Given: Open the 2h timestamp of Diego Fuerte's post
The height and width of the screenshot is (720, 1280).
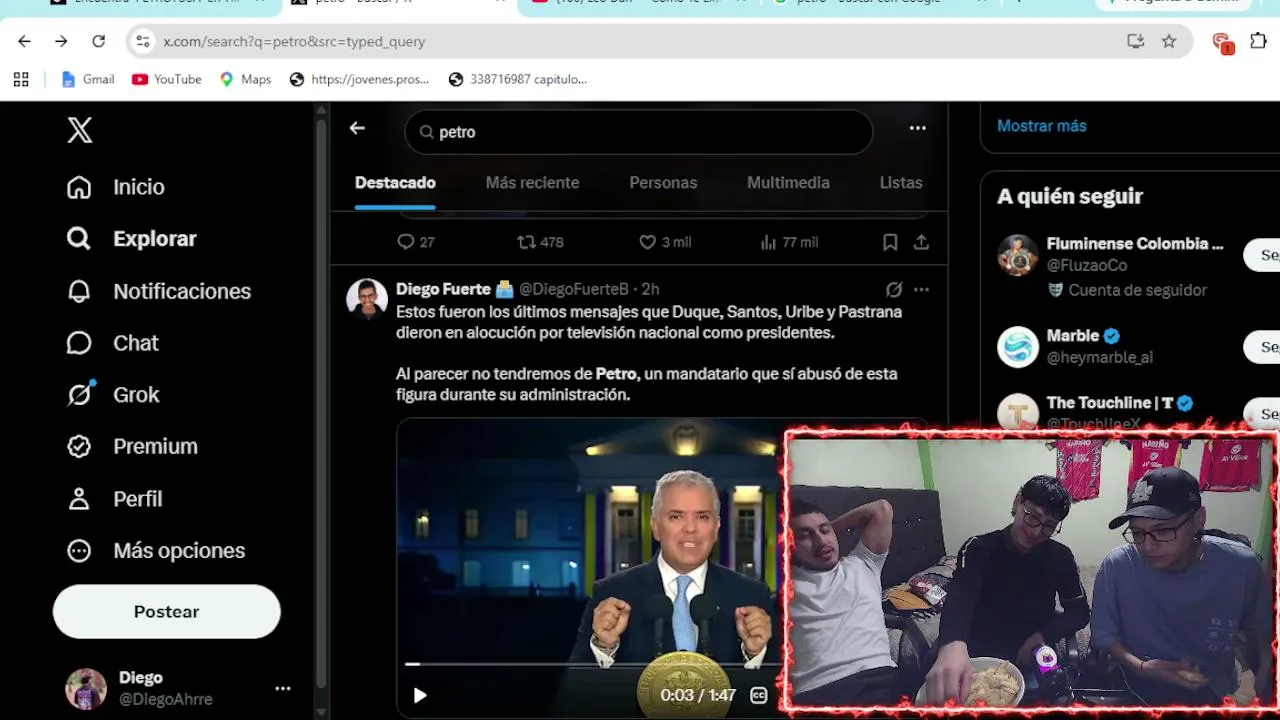Looking at the screenshot, I should point(650,289).
